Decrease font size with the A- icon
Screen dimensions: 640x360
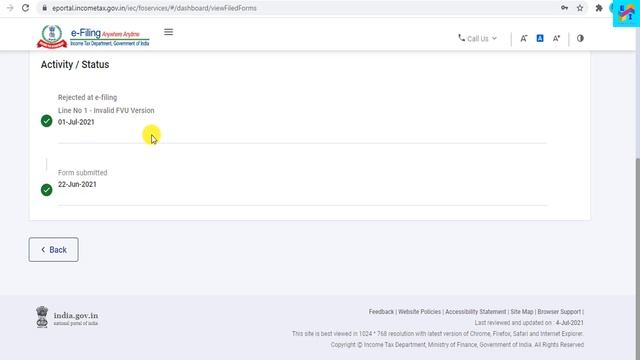click(524, 38)
